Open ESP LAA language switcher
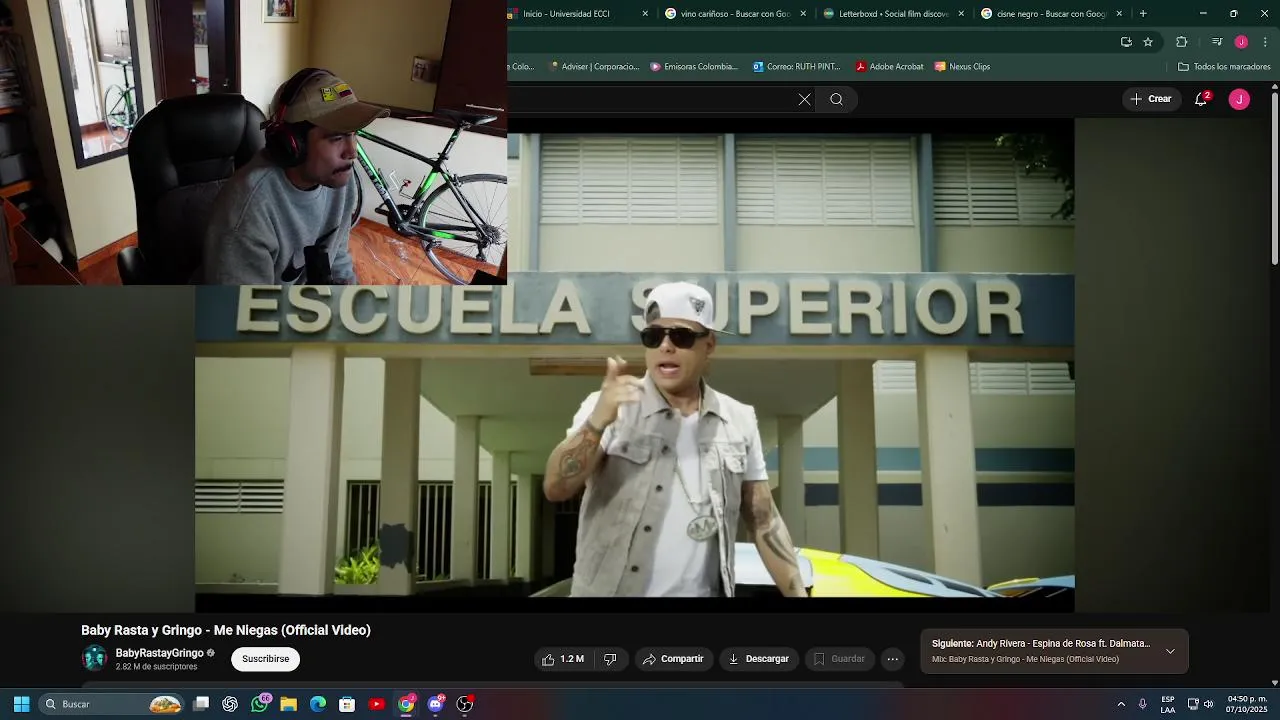Screen dimensions: 1280x720 1168,704
